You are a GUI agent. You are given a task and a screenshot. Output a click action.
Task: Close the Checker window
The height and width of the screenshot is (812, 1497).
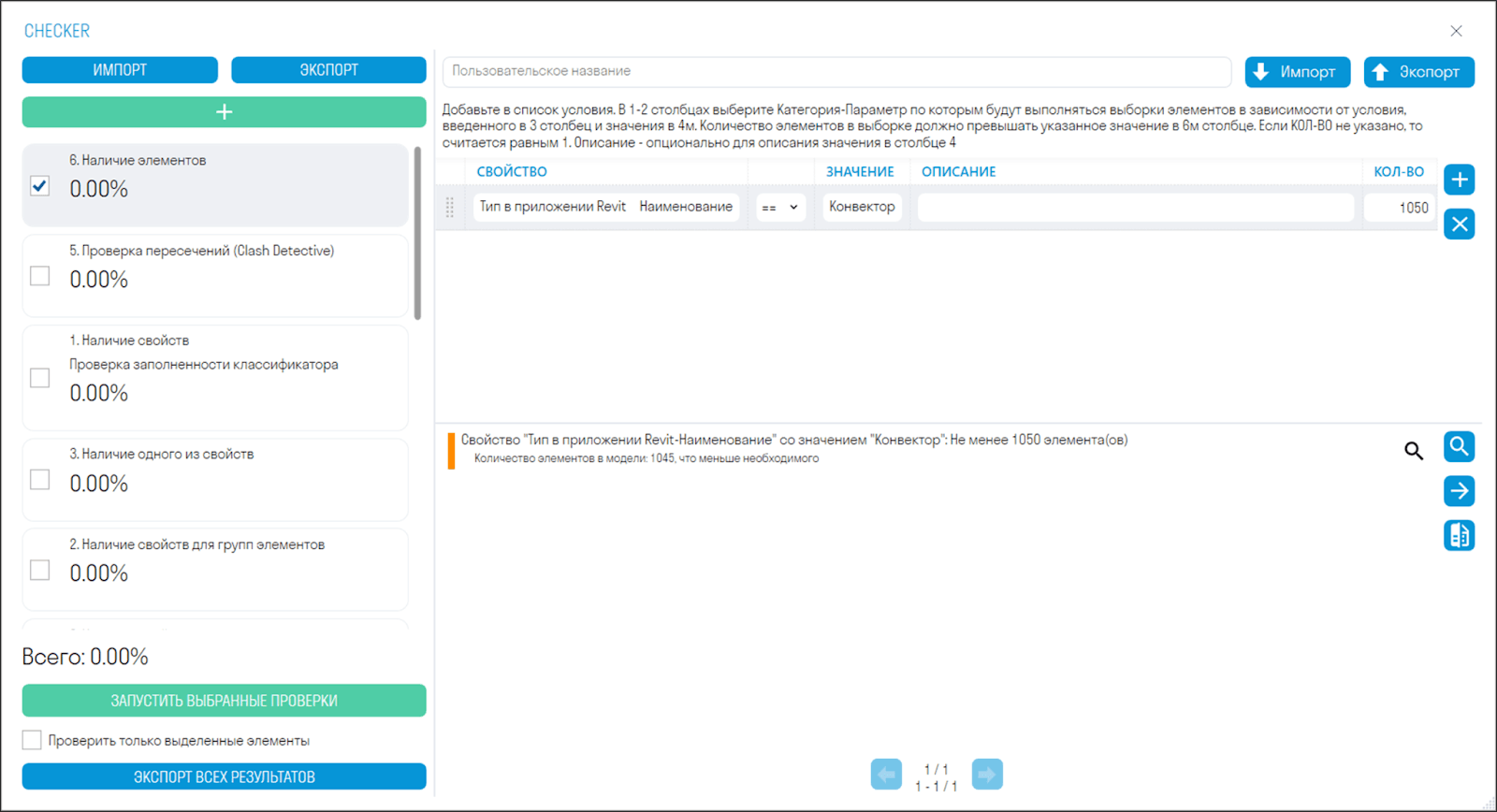pyautogui.click(x=1456, y=31)
